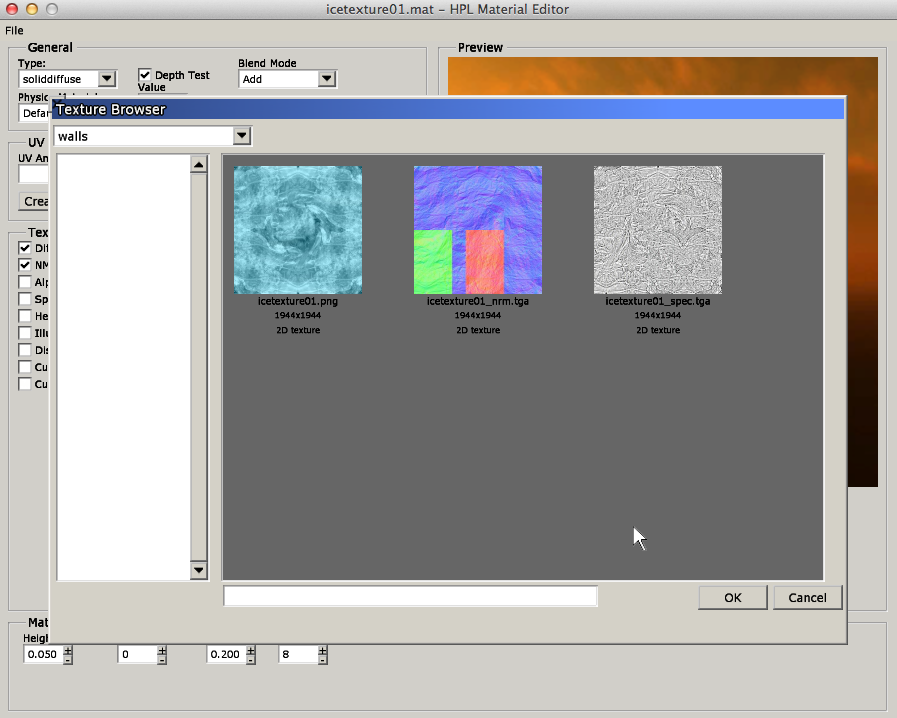Increment the value 8 using plus stepper
Image resolution: width=897 pixels, height=718 pixels.
pyautogui.click(x=323, y=649)
